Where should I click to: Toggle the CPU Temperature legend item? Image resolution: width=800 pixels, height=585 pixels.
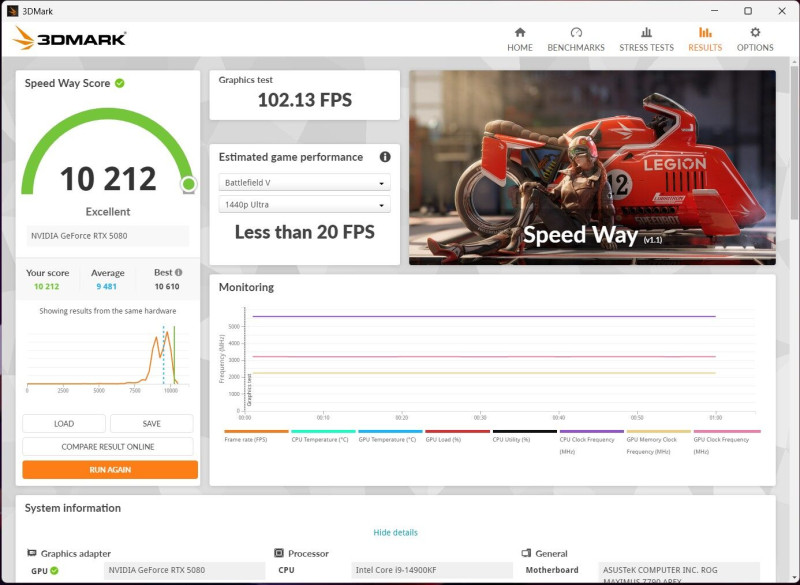click(323, 437)
